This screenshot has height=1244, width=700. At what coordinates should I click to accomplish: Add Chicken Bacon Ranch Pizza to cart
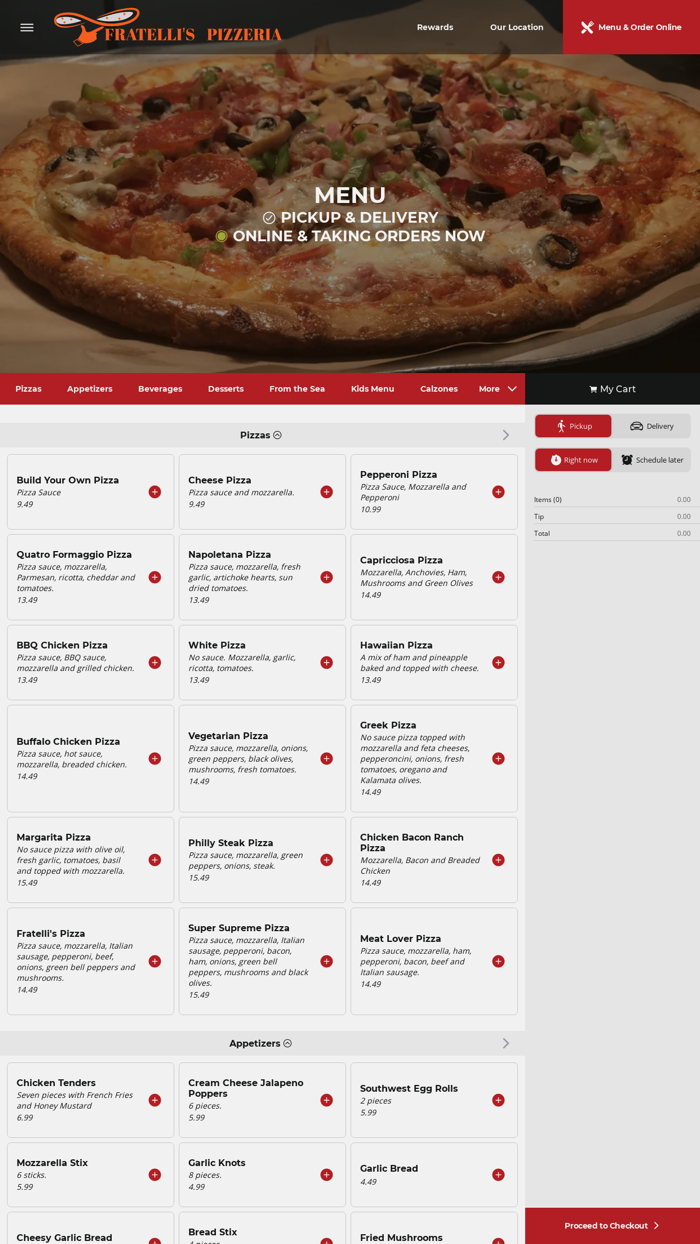[498, 860]
